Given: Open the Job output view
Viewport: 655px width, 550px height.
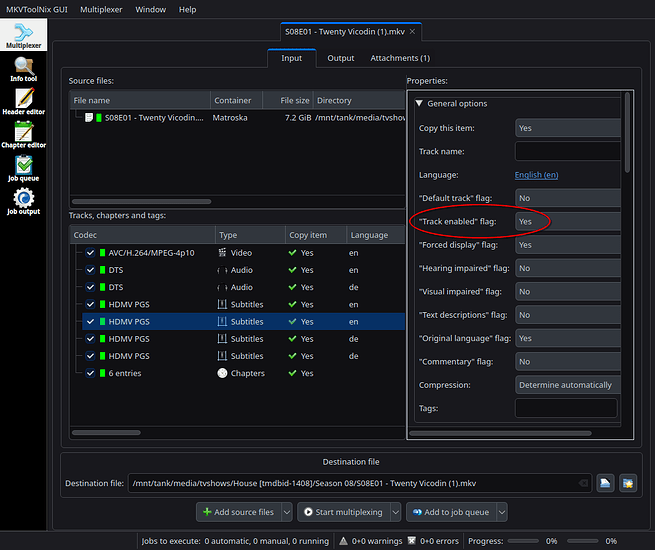Looking at the screenshot, I should (23, 202).
